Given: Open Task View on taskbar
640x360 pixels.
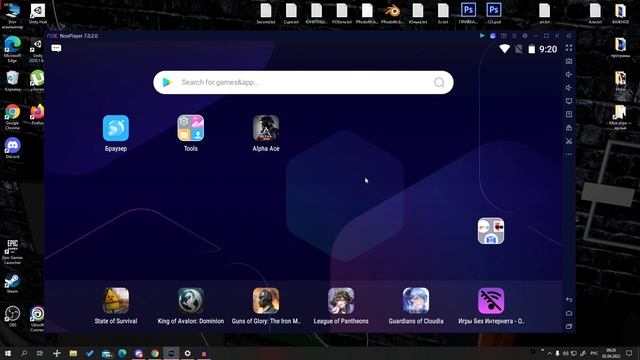Looking at the screenshot, I should (40, 353).
